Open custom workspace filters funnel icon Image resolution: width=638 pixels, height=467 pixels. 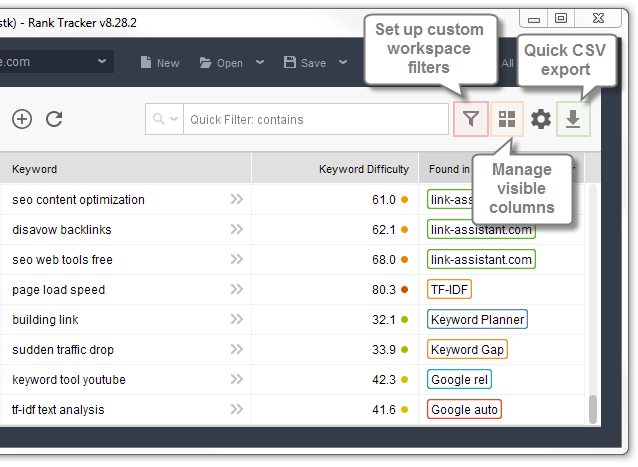click(x=471, y=119)
